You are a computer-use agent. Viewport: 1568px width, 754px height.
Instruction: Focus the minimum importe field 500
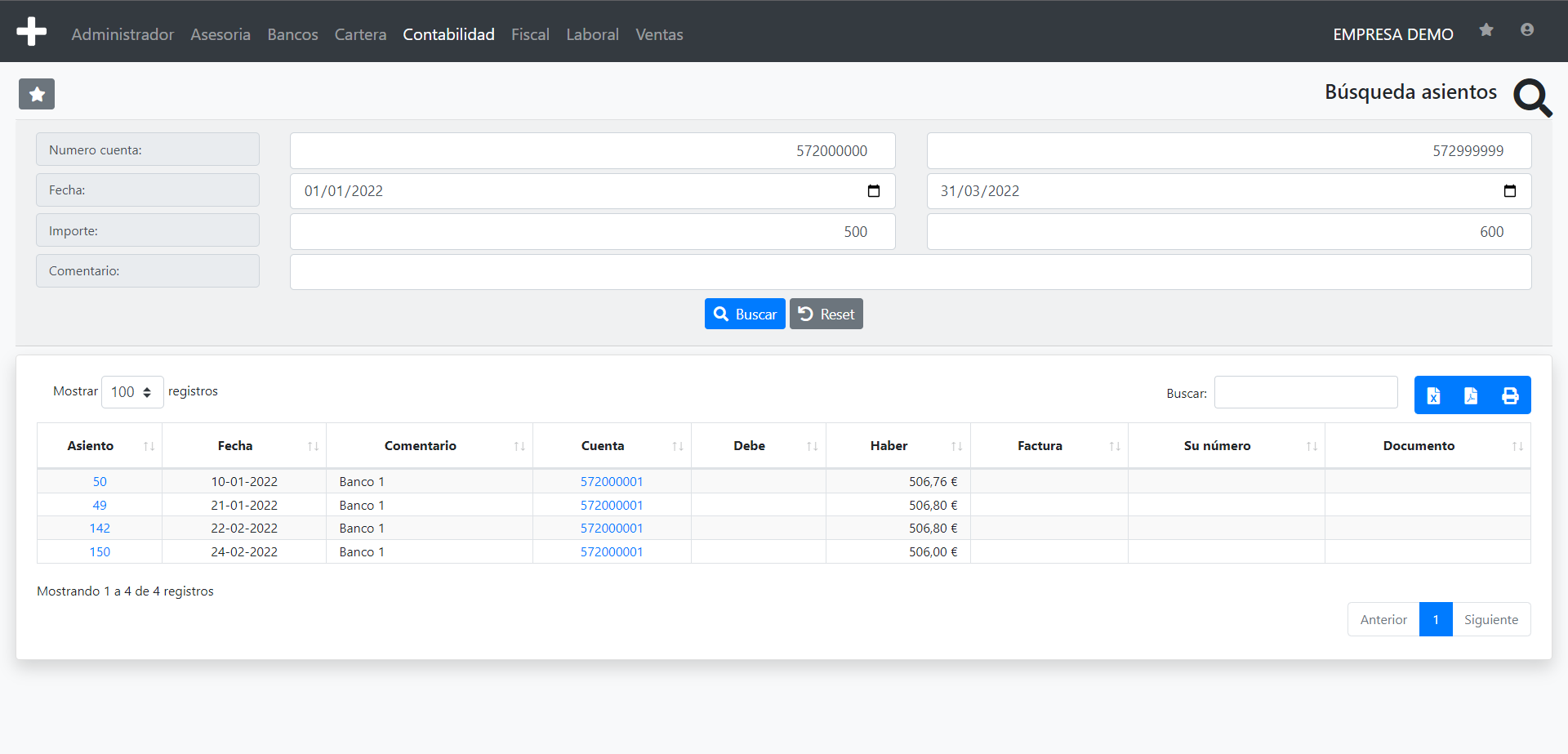(593, 232)
